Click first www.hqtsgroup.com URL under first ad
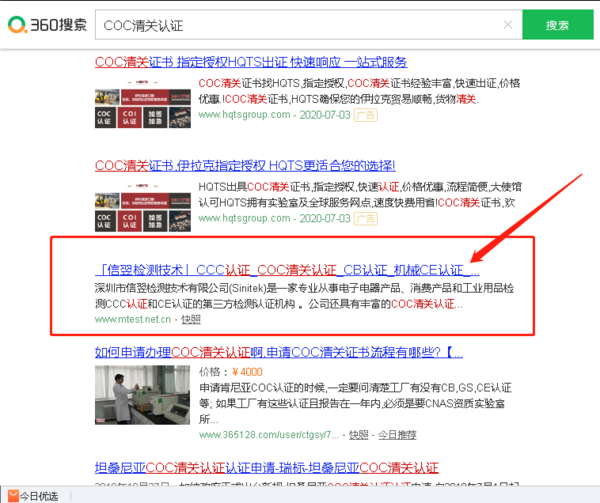The image size is (600, 503). (244, 115)
